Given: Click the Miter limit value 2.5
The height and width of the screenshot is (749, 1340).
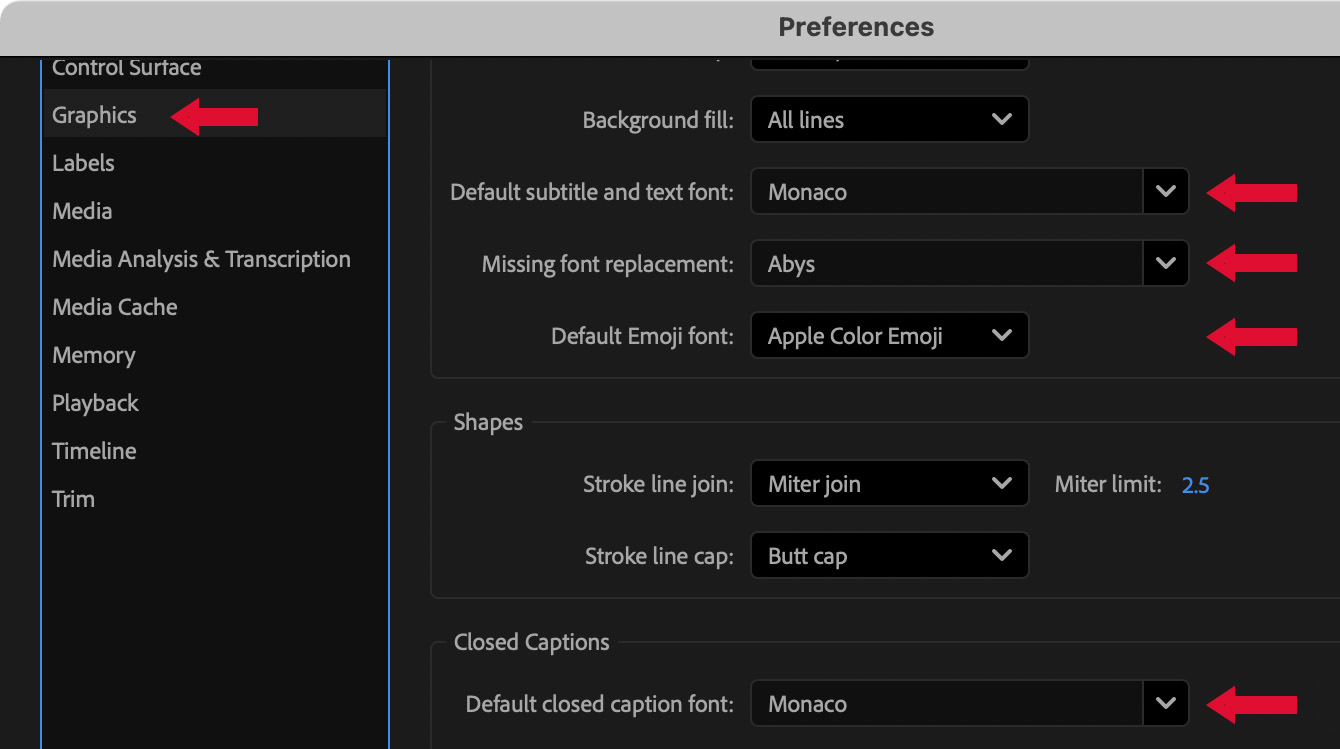Looking at the screenshot, I should 1195,485.
